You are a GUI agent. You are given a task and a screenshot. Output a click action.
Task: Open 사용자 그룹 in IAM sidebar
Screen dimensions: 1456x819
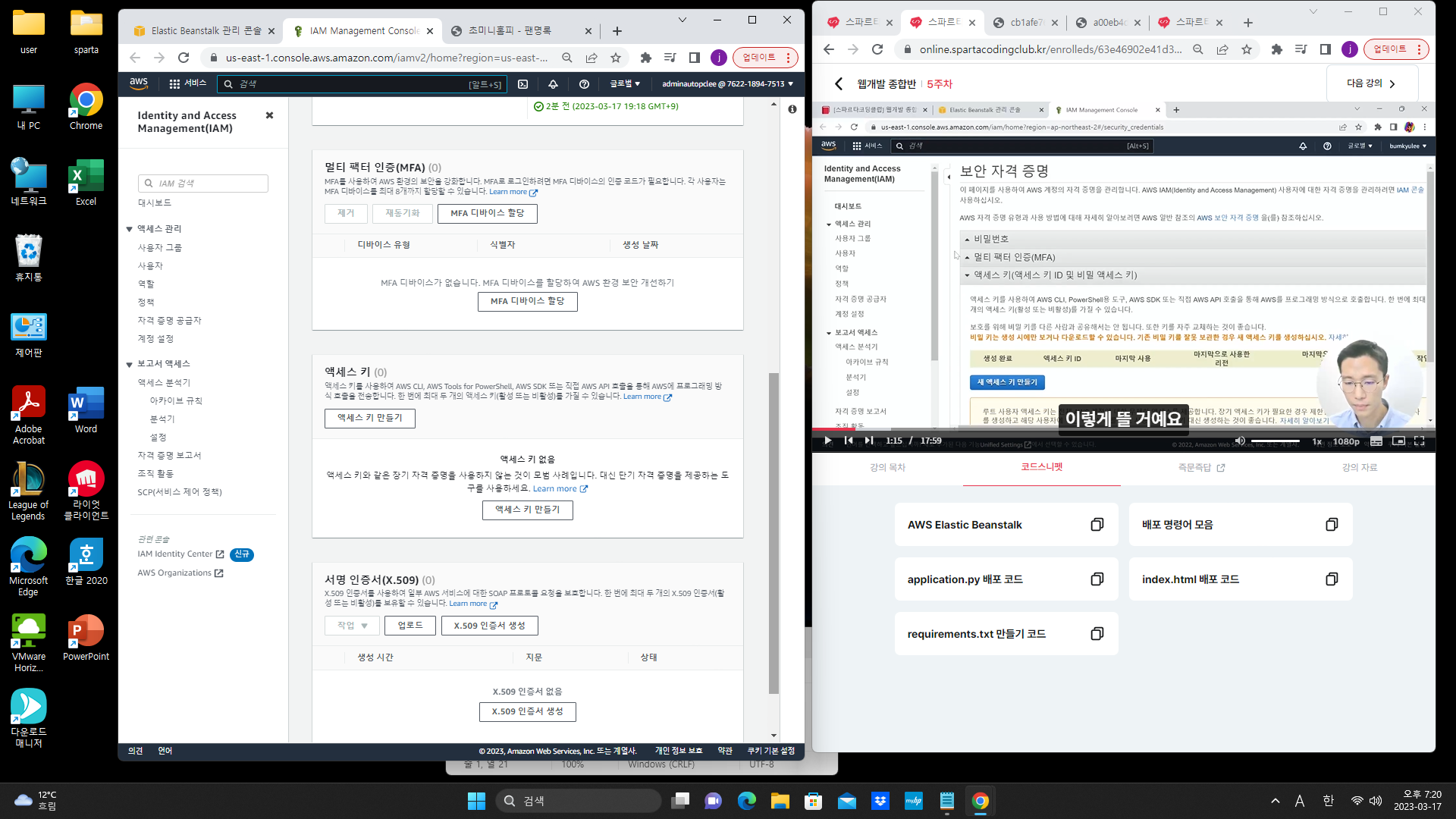[x=159, y=248]
